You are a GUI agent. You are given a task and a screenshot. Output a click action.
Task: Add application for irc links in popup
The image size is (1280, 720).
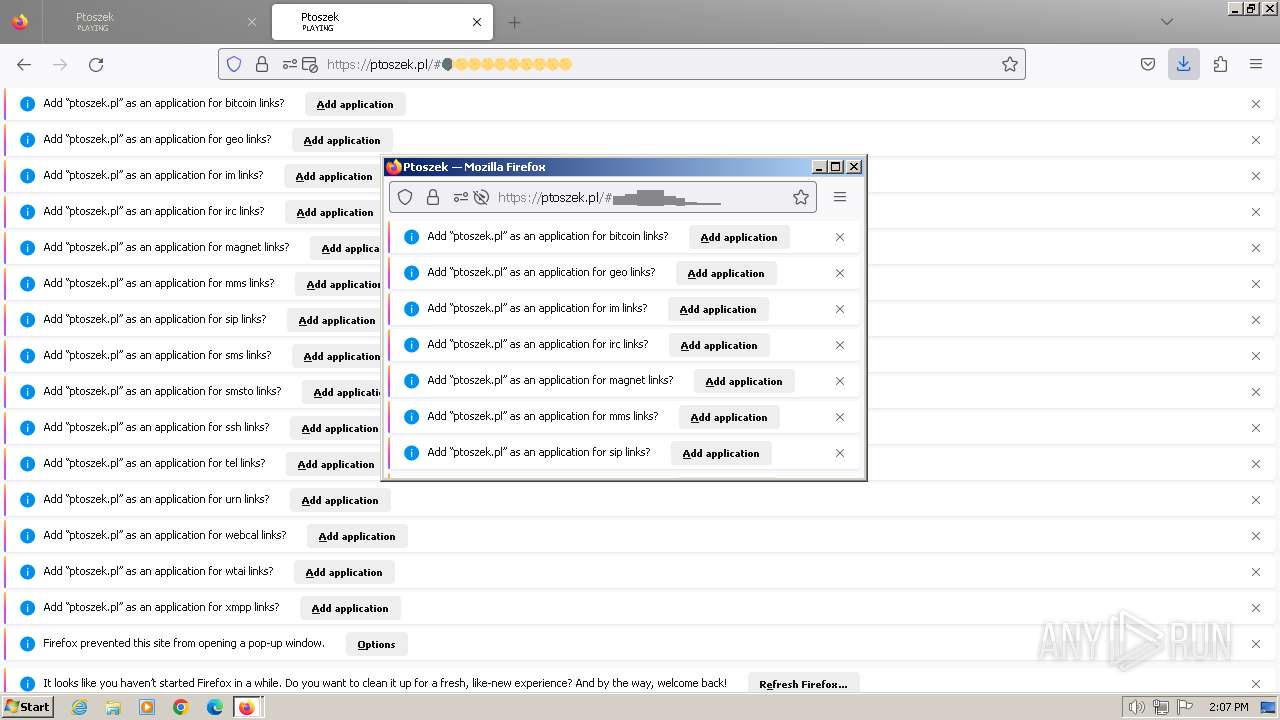pyautogui.click(x=719, y=345)
